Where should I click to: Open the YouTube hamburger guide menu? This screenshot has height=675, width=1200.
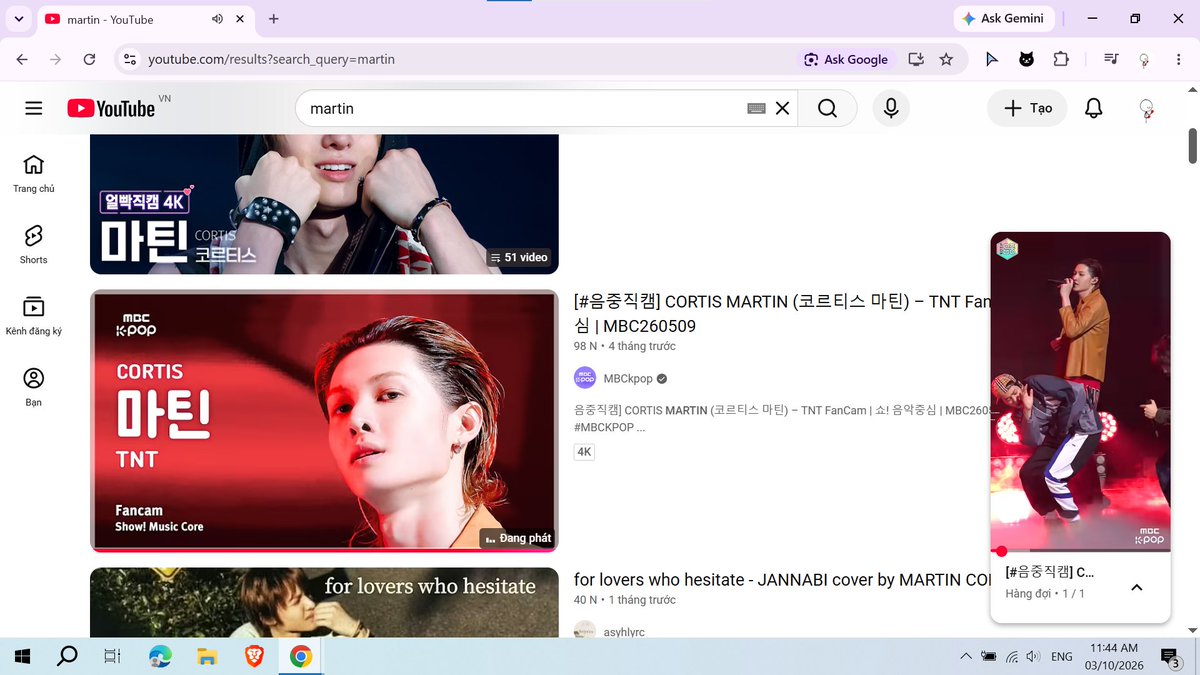click(x=34, y=108)
